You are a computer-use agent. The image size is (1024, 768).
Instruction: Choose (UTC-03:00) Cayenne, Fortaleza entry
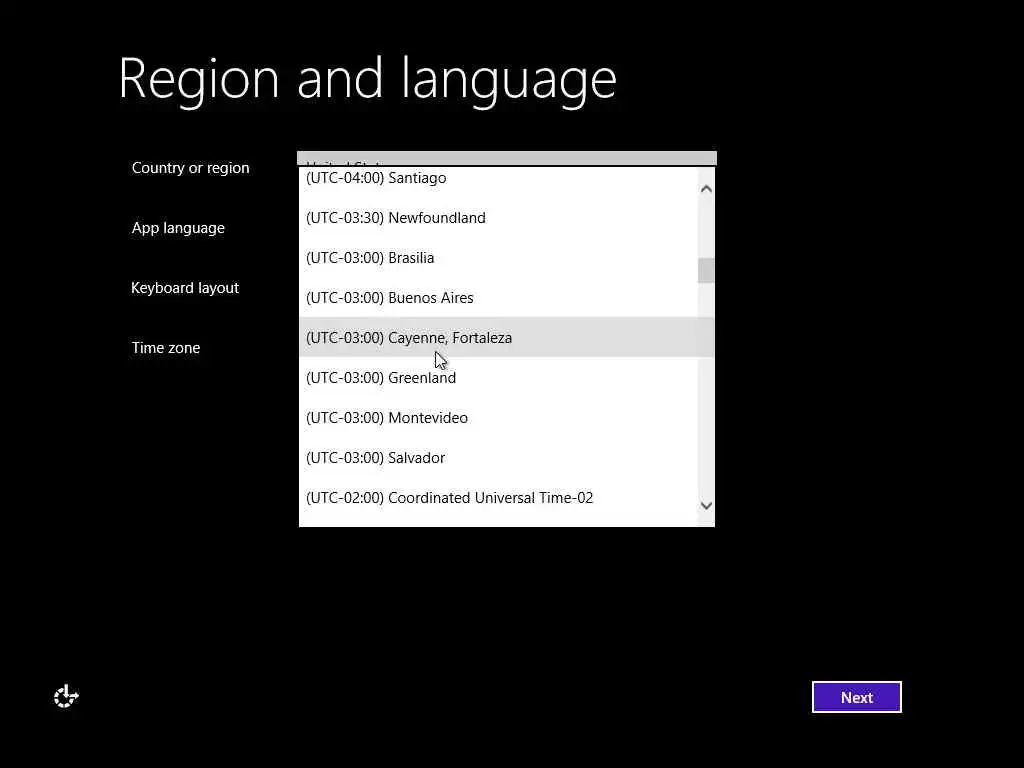pos(498,338)
